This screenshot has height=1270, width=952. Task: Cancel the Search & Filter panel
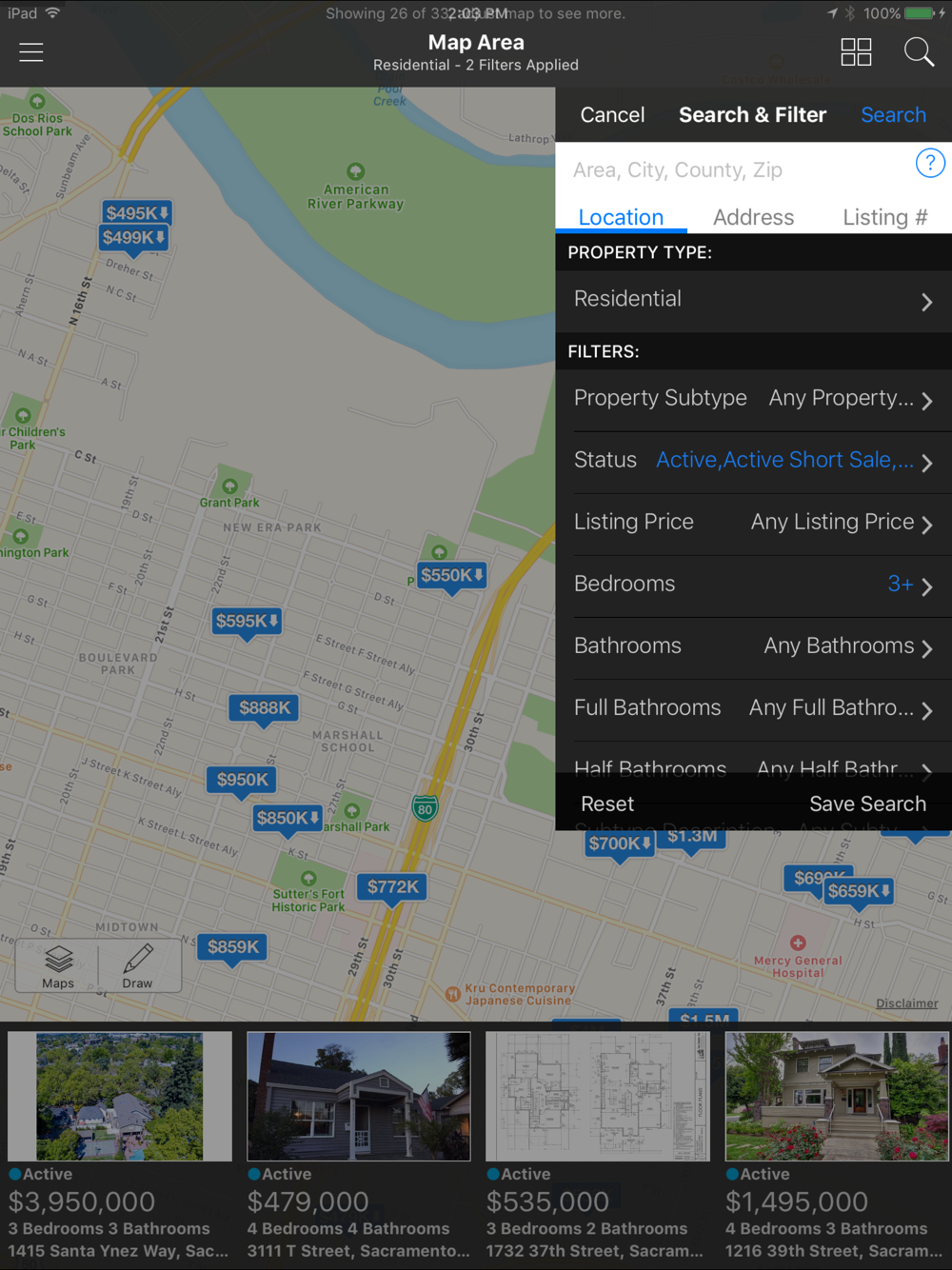(612, 115)
